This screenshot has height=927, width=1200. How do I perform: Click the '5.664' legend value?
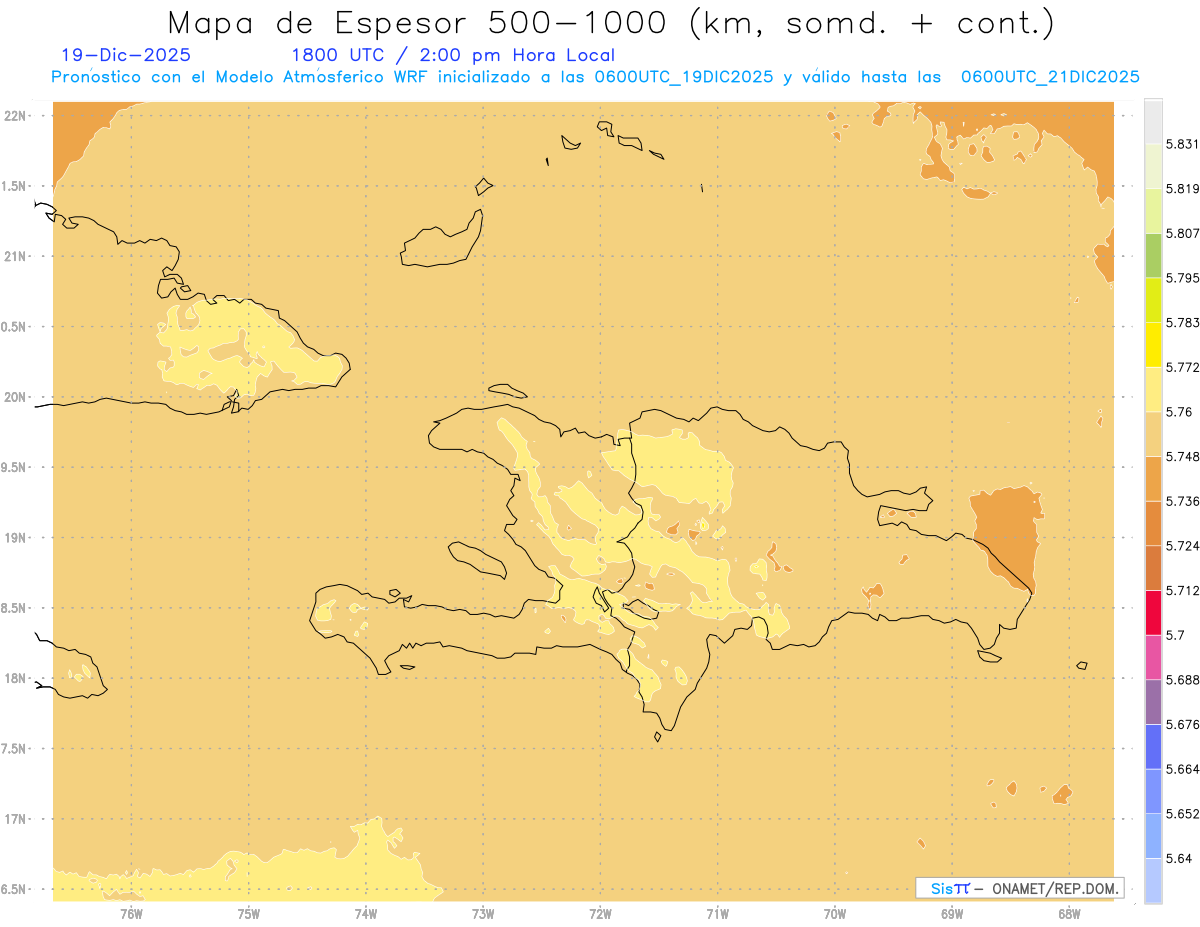click(1182, 769)
